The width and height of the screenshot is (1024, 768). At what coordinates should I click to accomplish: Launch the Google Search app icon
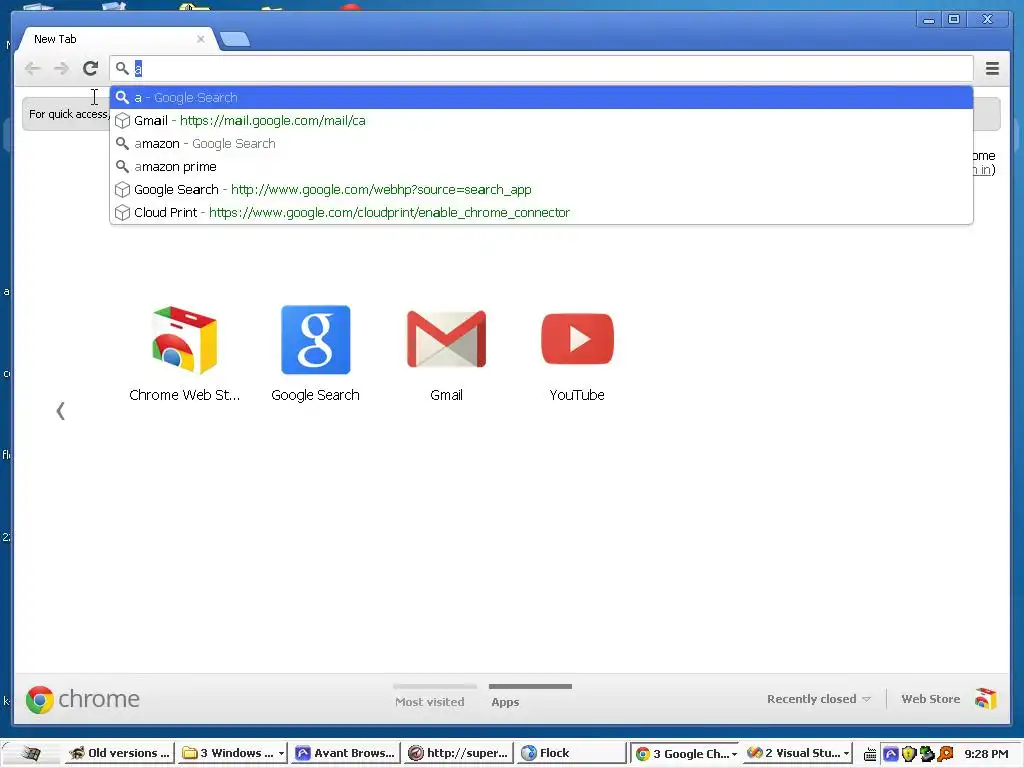[x=315, y=340]
